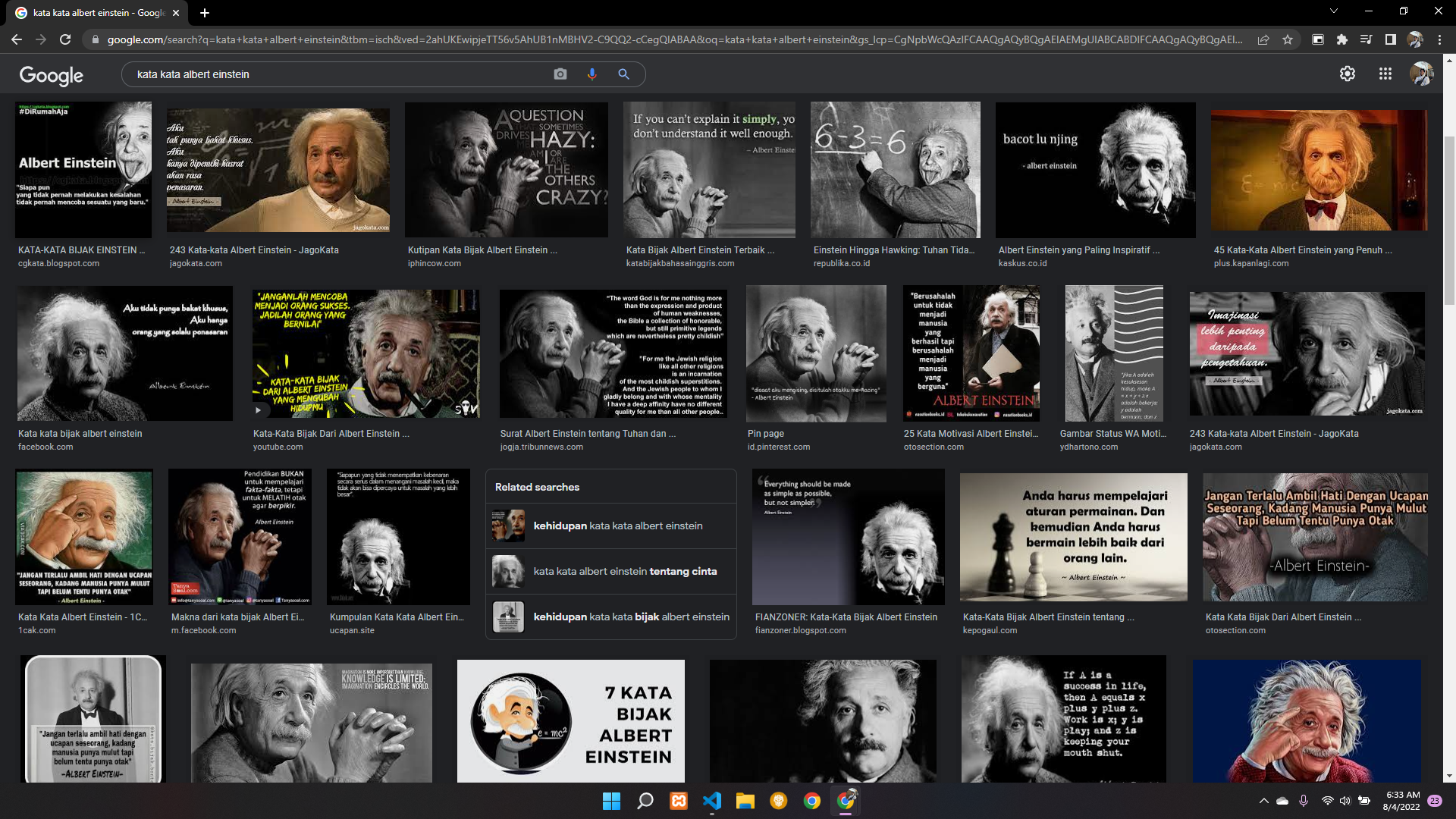Screen dimensions: 1456x819
Task: Open Visual Studio Code from the taskbar
Action: [711, 801]
